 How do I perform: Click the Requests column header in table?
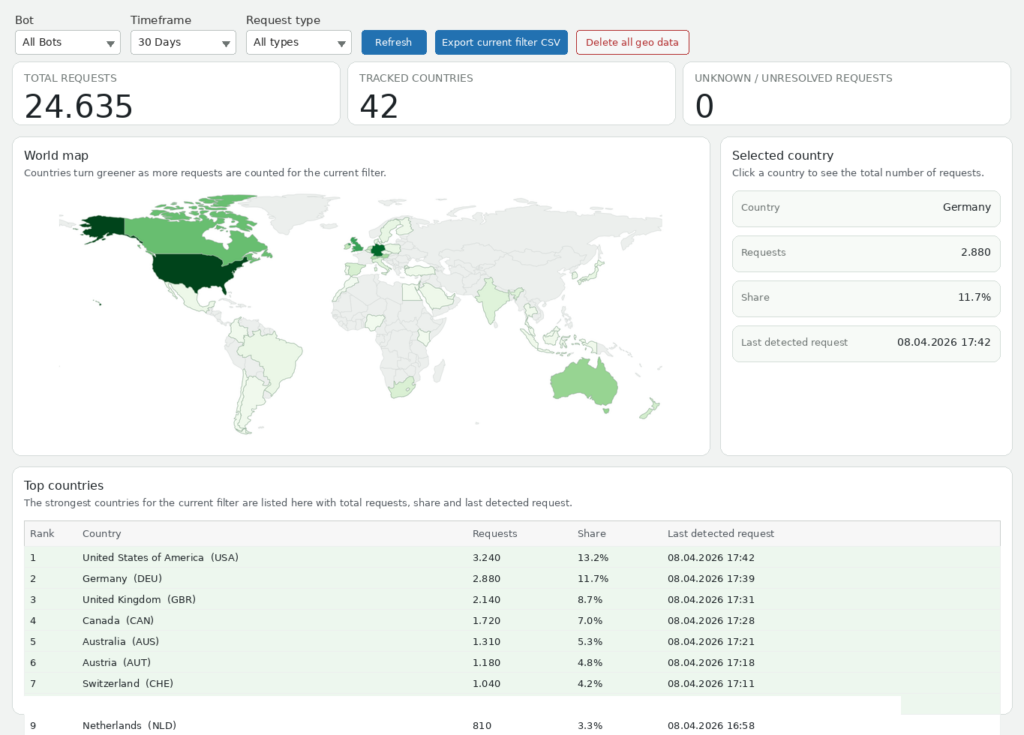(494, 534)
